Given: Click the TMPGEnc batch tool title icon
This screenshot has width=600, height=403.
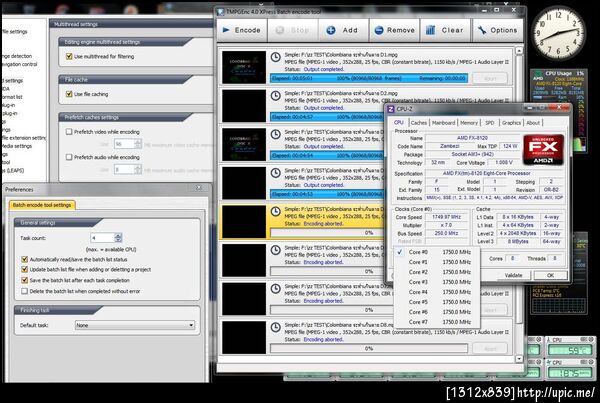Looking at the screenshot, I should [220, 12].
